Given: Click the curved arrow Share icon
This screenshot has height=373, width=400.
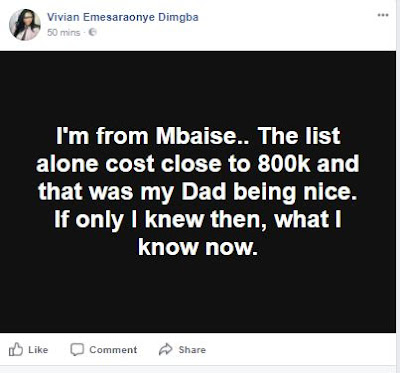Looking at the screenshot, I should coord(166,349).
